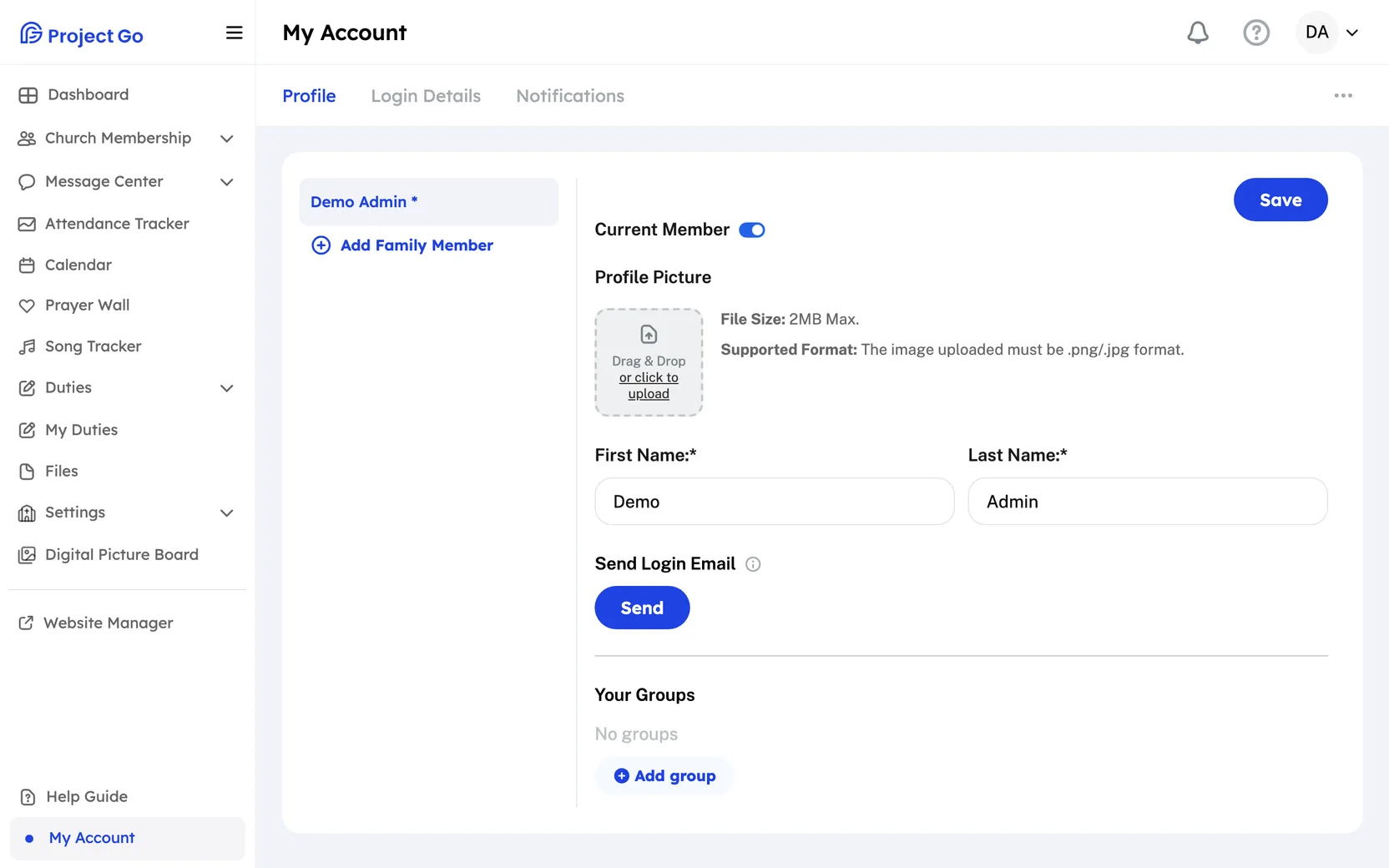Toggle the Current Member switch
The height and width of the screenshot is (868, 1389).
pos(752,230)
